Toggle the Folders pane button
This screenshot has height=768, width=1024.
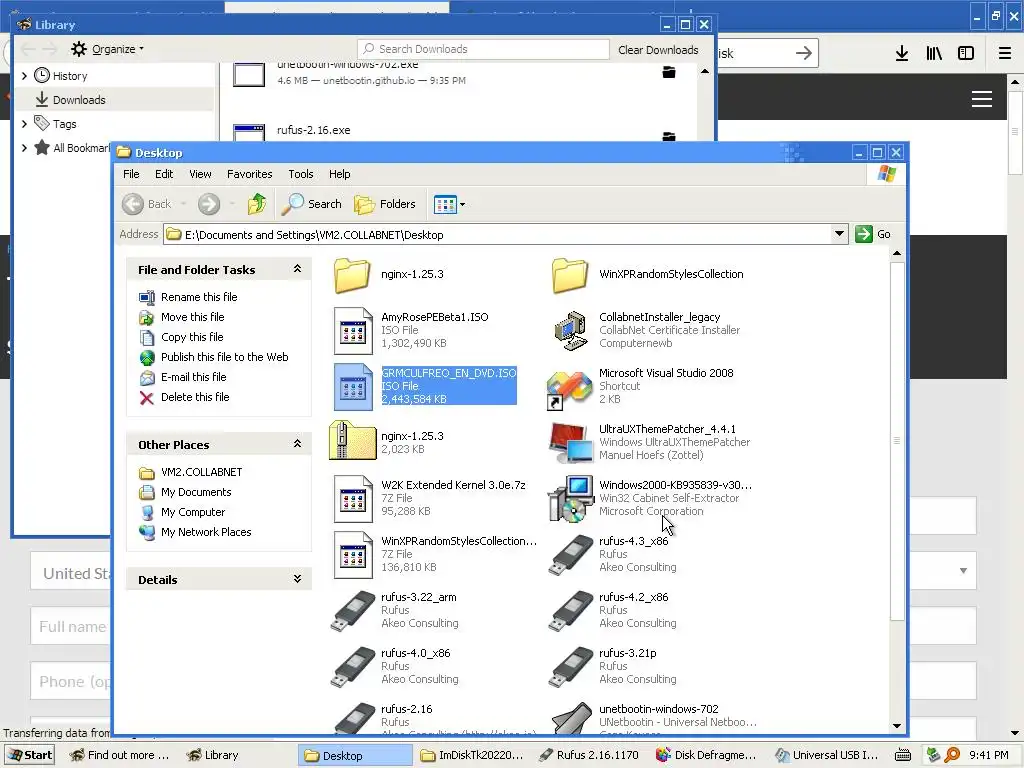[385, 204]
